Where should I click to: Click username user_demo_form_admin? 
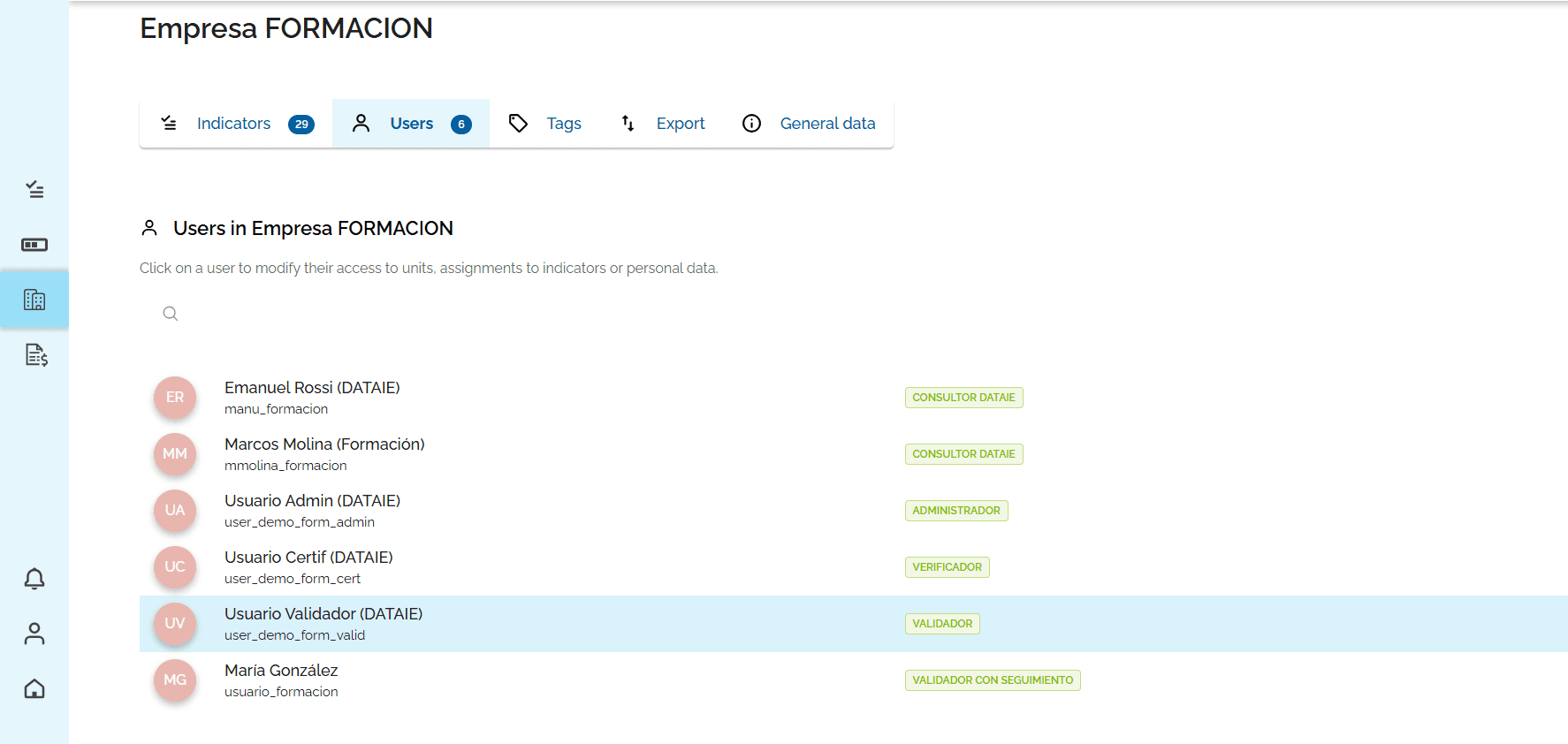tap(300, 522)
